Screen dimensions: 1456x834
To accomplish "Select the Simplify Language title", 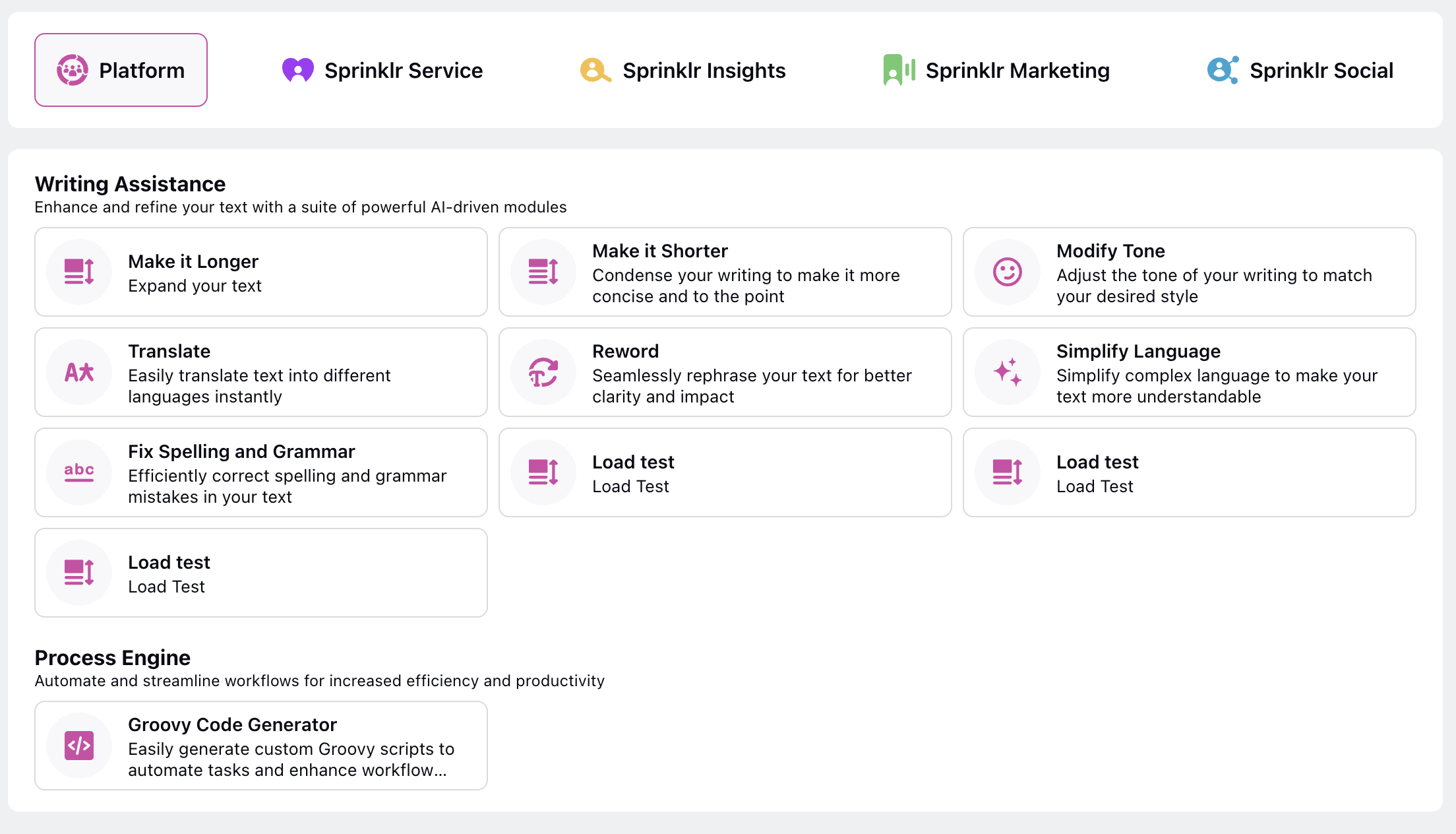I will click(x=1138, y=351).
